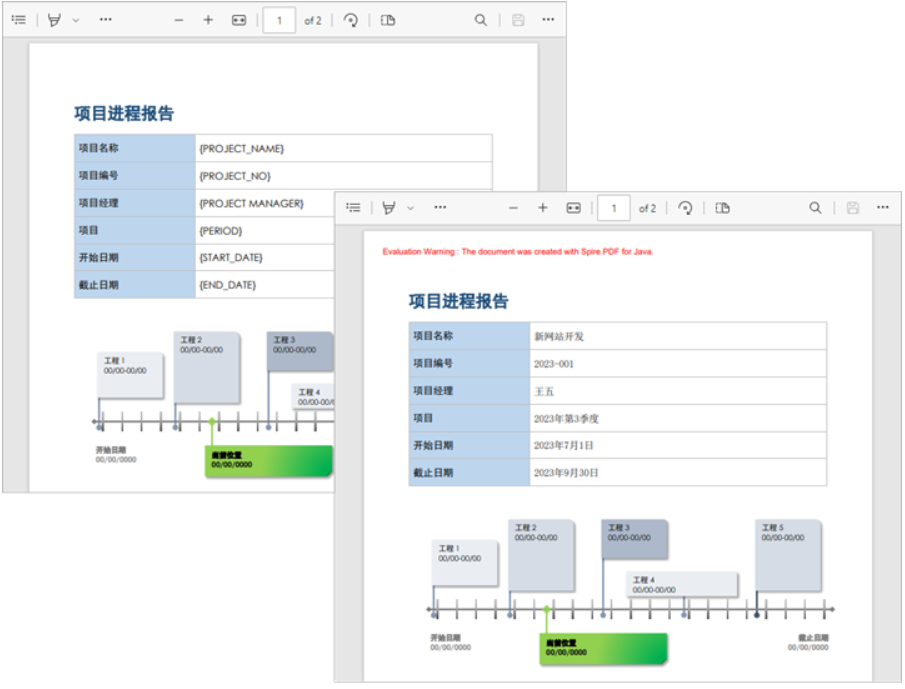Click the 2023年第3季度 period value
The image size is (905, 689).
pos(566,419)
